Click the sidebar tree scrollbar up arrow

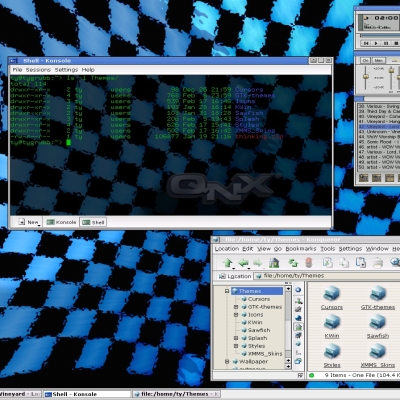288,289
